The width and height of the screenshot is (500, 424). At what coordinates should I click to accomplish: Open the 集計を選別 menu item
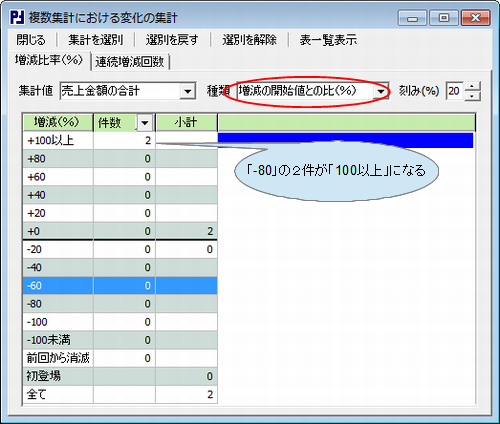[96, 40]
